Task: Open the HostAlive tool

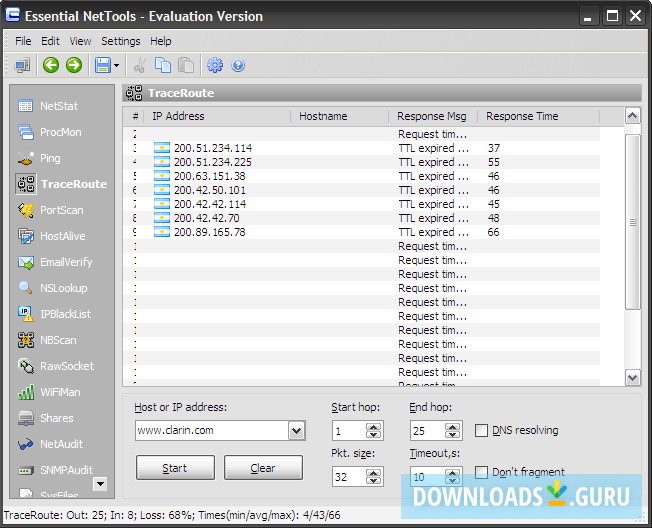Action: tap(52, 236)
